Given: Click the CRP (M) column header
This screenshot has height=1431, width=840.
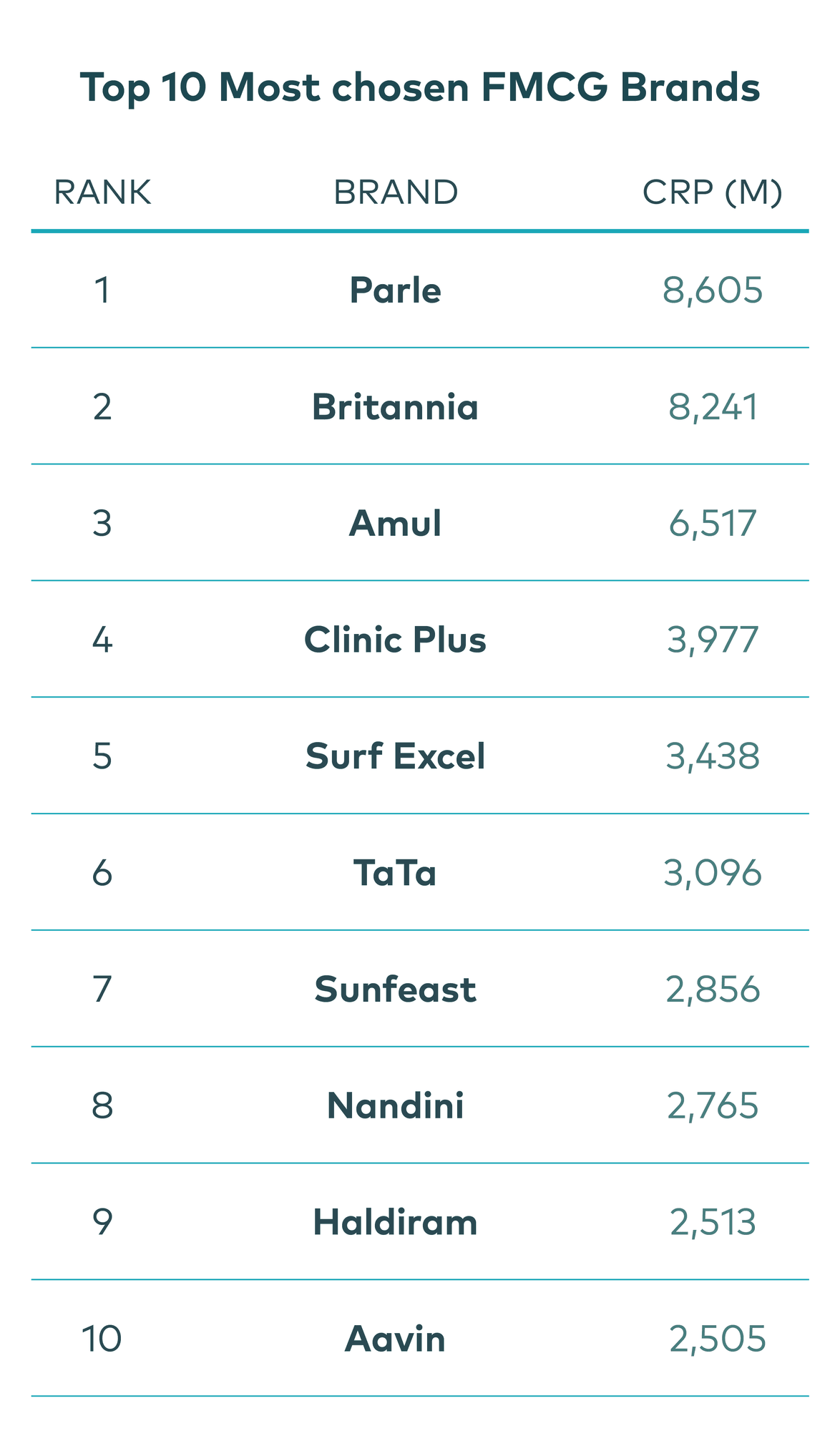Looking at the screenshot, I should (x=712, y=192).
